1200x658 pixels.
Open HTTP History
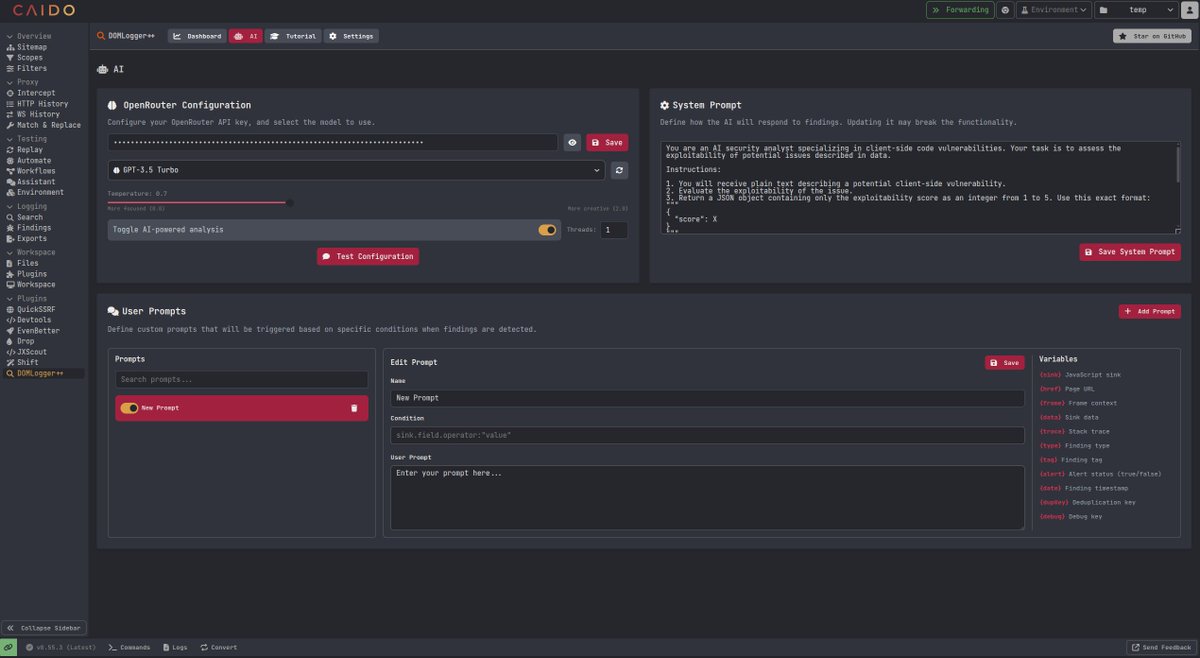tap(42, 103)
